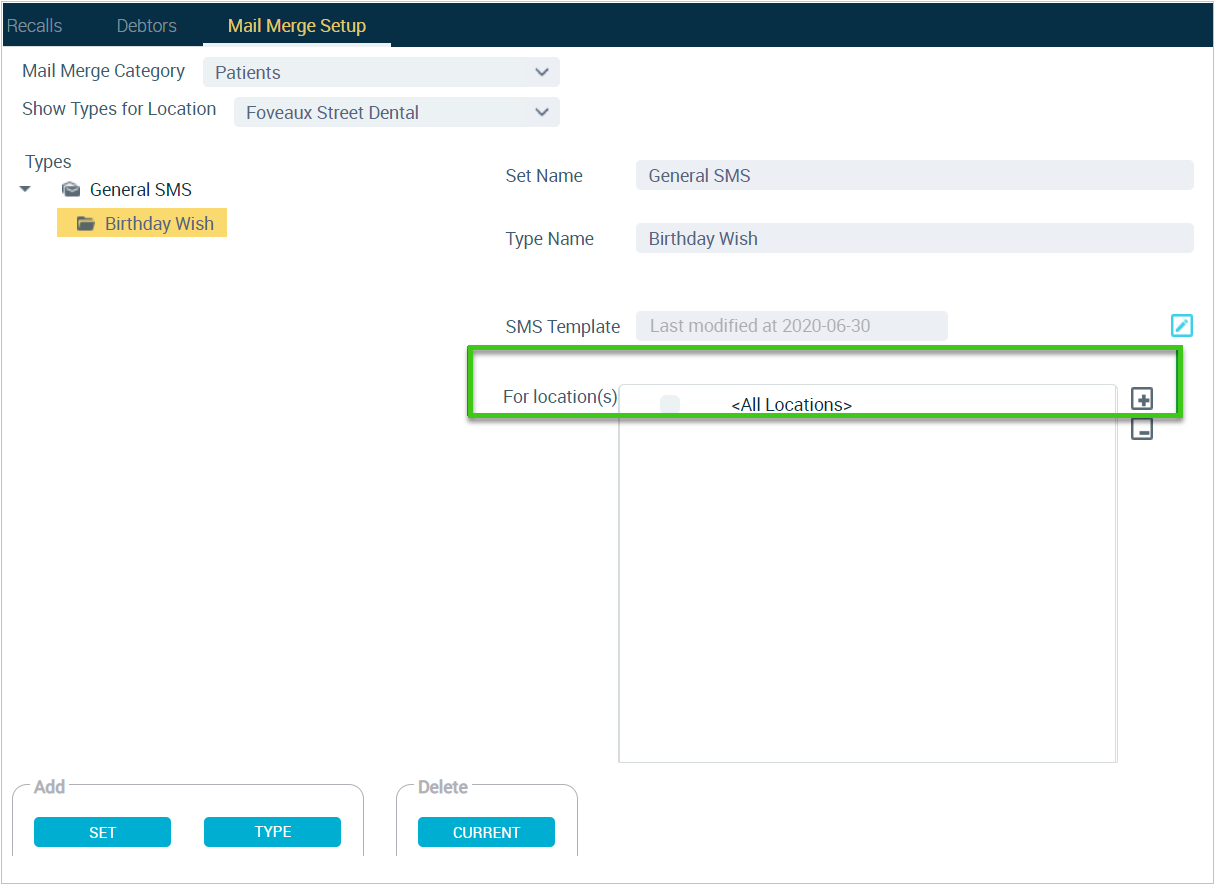The width and height of the screenshot is (1218, 888).
Task: Tick the All Locations checkbox
Action: point(670,405)
